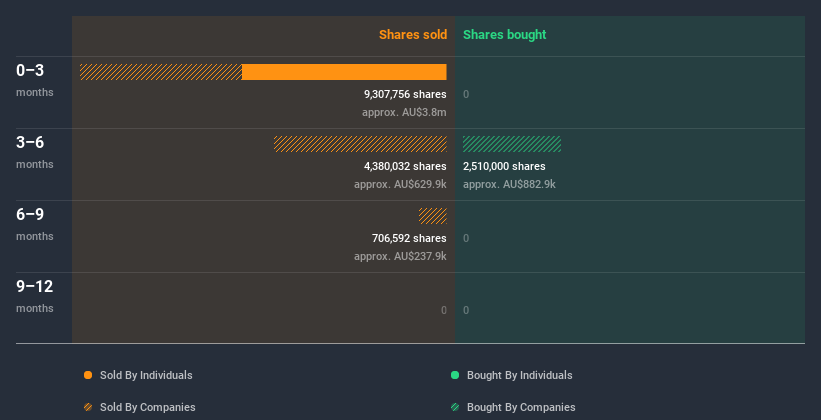Click the approx. AU$3.8m label
Screen dimensions: 821x420
tap(404, 112)
